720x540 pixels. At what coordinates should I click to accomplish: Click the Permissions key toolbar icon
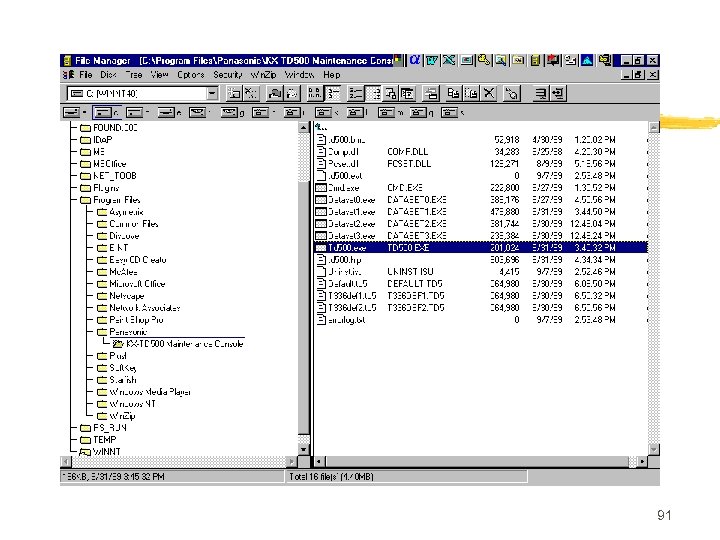(x=512, y=94)
